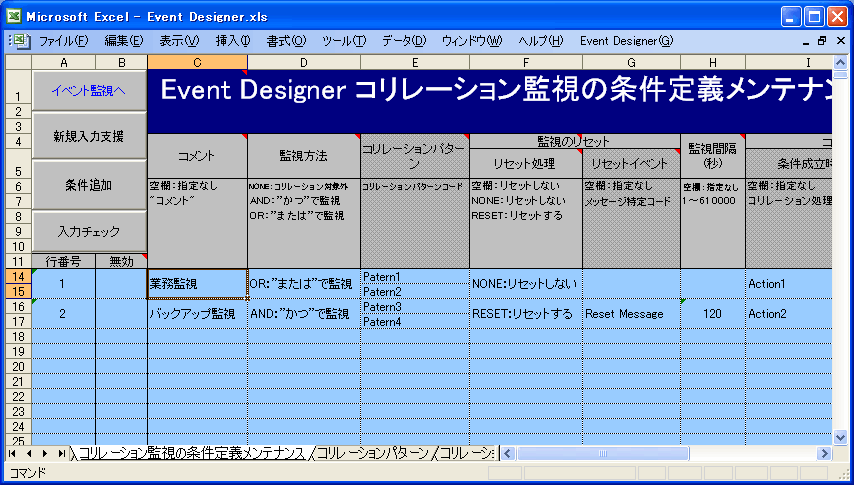Select row 18 header
Screen dimensions: 854x485
[19, 336]
